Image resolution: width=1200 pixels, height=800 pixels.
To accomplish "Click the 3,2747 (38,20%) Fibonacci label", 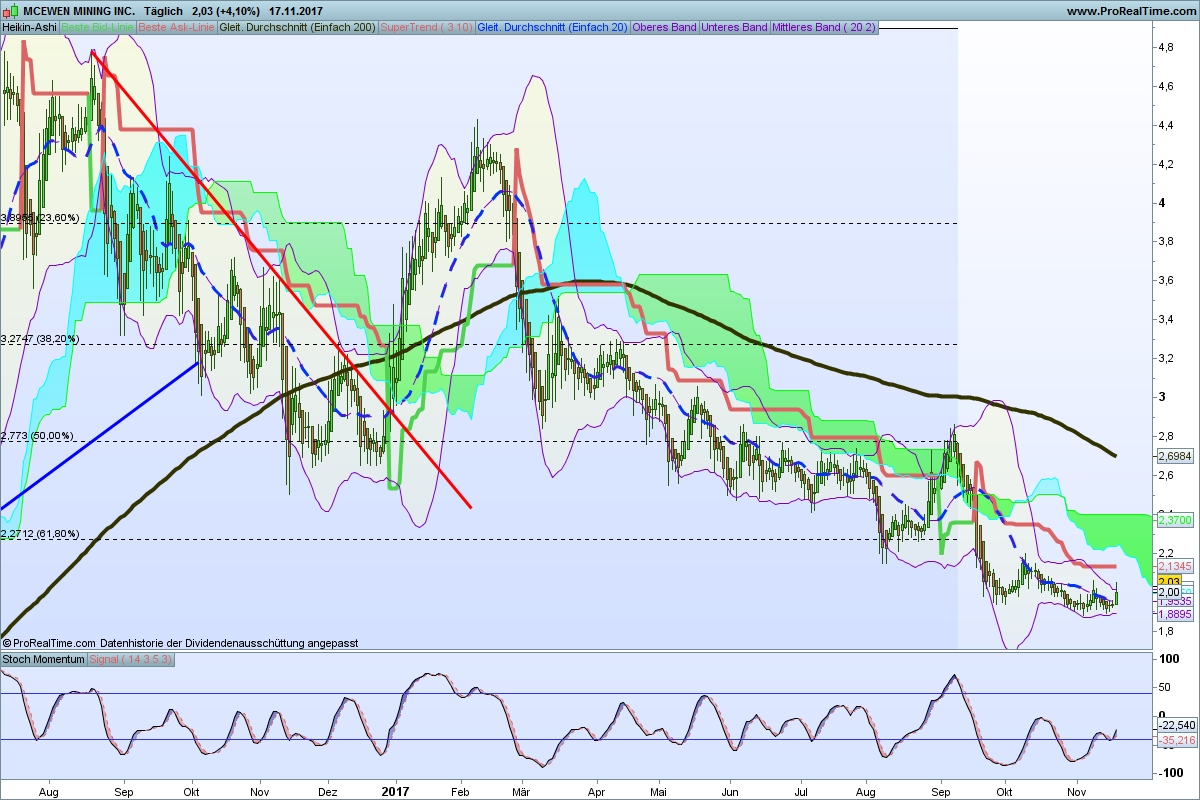I will coord(40,339).
